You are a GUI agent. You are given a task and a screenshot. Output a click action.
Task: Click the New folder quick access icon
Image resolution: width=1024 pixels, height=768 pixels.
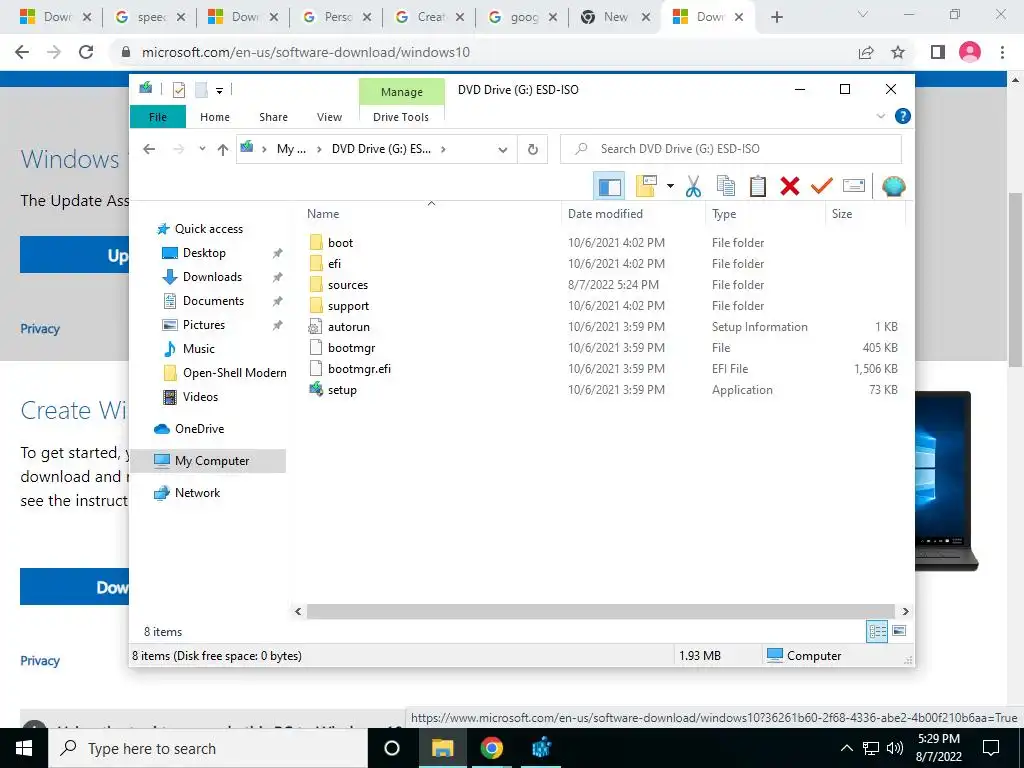201,90
